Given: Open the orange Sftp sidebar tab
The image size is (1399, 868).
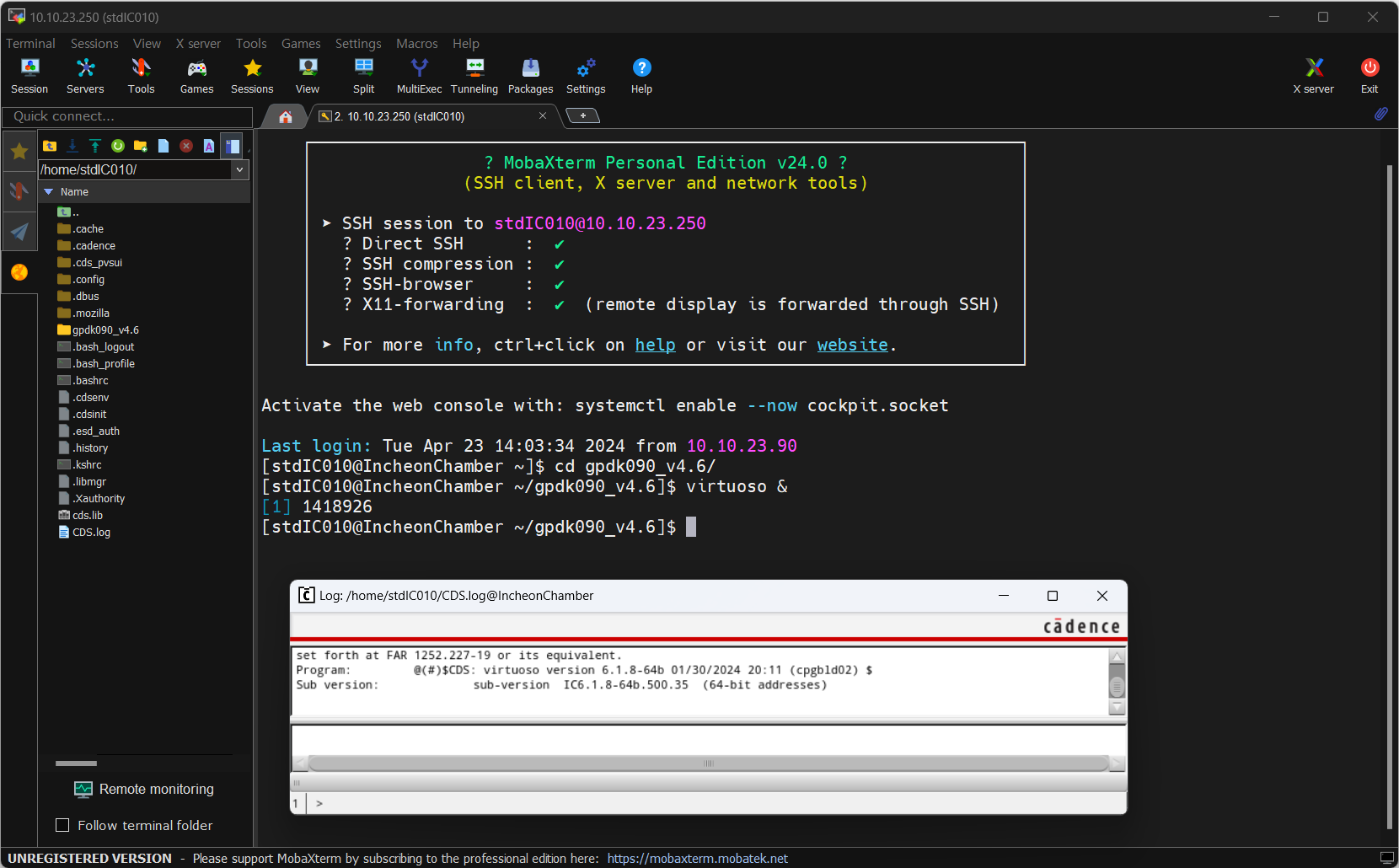Looking at the screenshot, I should coord(19,272).
